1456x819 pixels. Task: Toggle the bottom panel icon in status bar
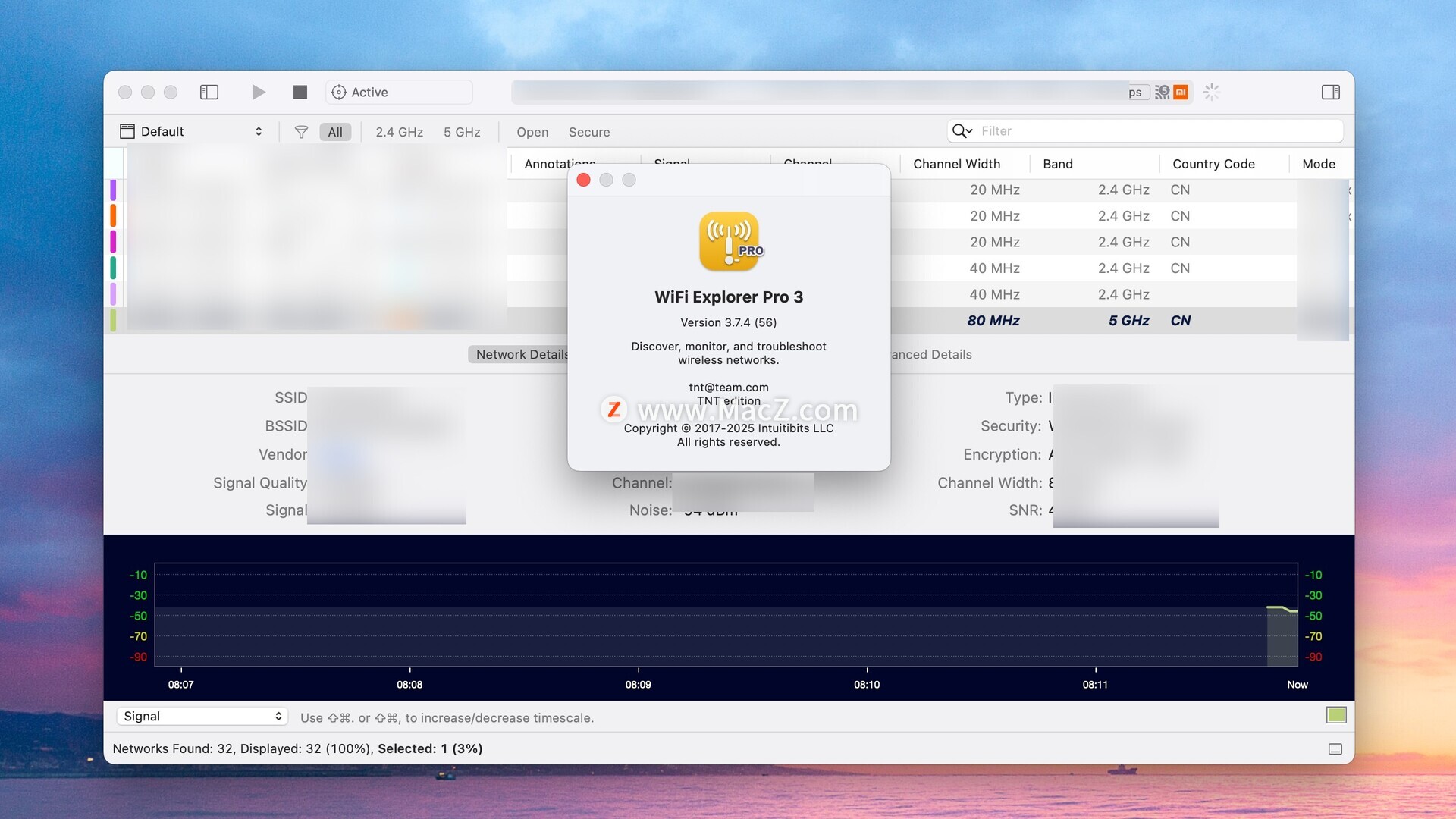[1335, 749]
